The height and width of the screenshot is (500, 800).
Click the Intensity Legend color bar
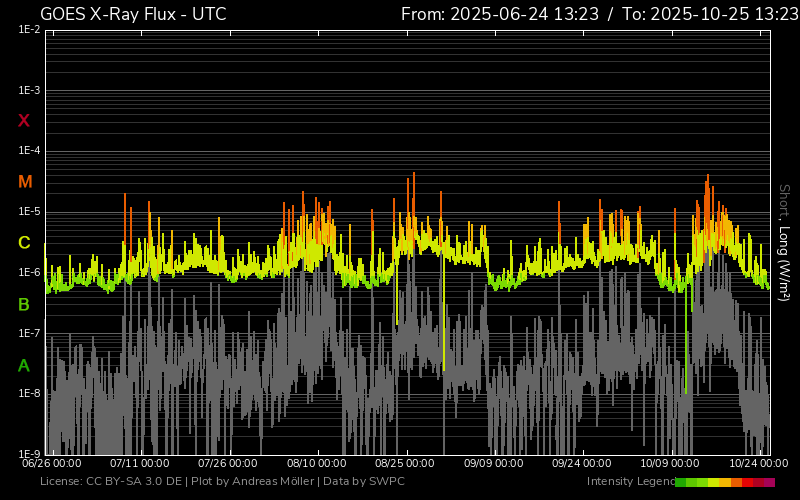coord(725,482)
